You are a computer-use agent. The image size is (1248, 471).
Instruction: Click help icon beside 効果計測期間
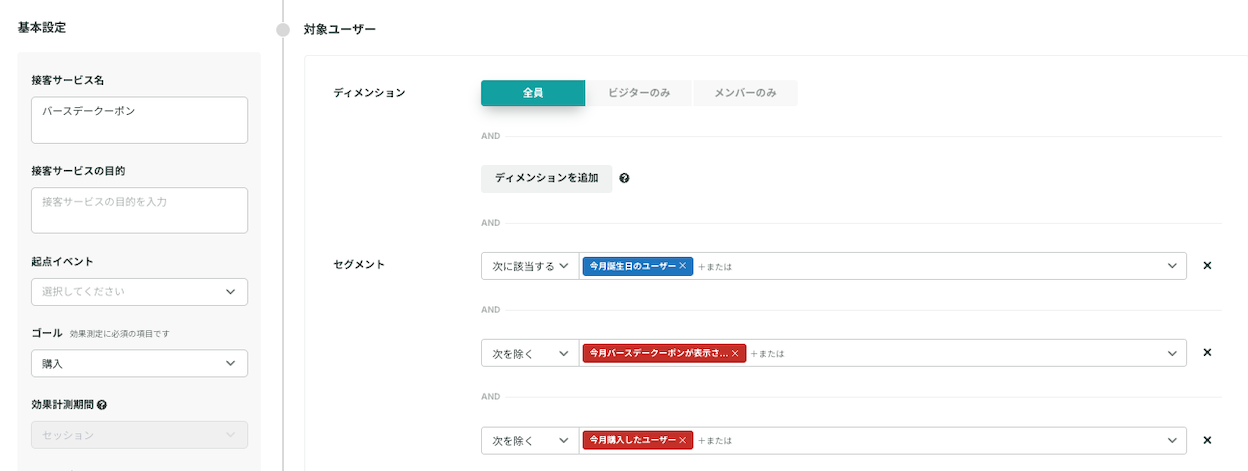[x=102, y=405]
